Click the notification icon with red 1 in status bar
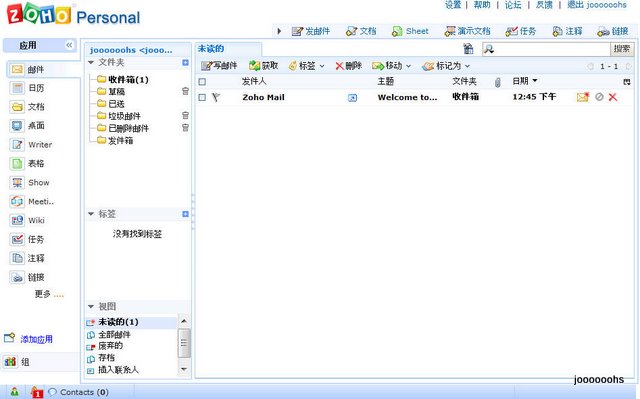 [x=37, y=392]
